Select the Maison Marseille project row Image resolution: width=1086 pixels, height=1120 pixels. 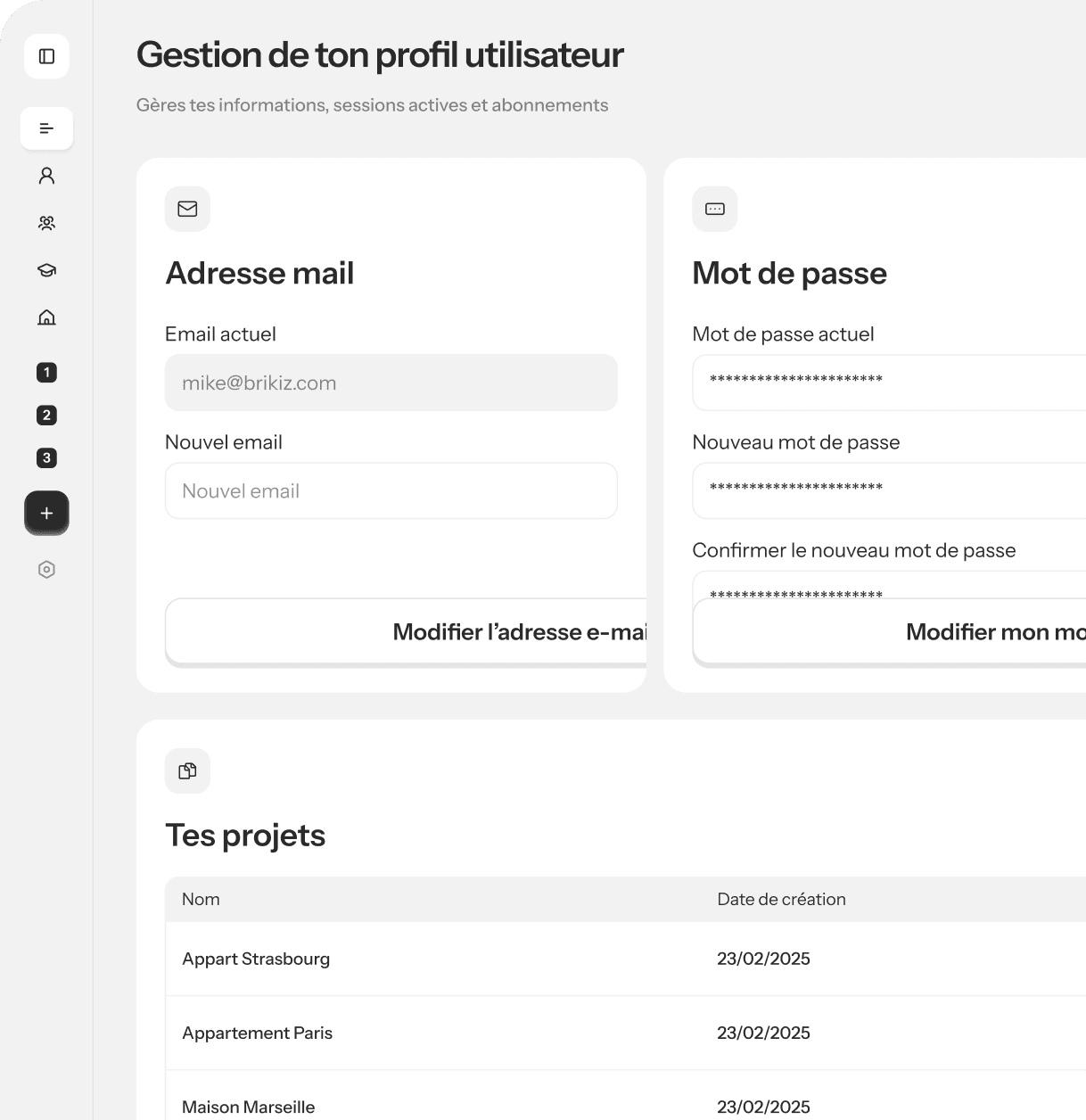[x=248, y=1107]
